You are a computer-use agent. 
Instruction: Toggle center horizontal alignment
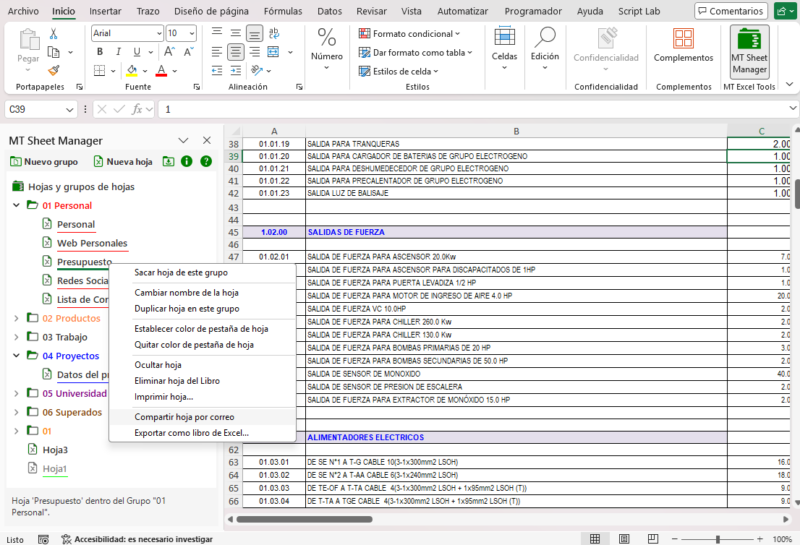coord(235,52)
